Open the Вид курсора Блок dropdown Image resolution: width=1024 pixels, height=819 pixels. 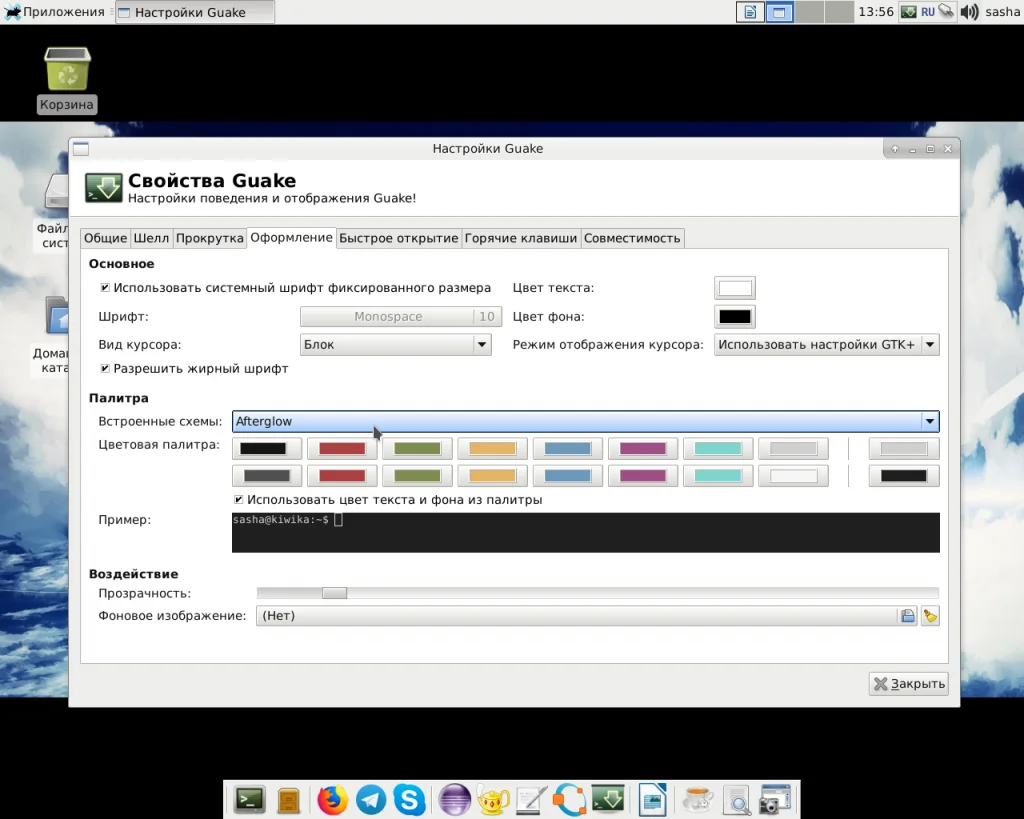click(396, 344)
